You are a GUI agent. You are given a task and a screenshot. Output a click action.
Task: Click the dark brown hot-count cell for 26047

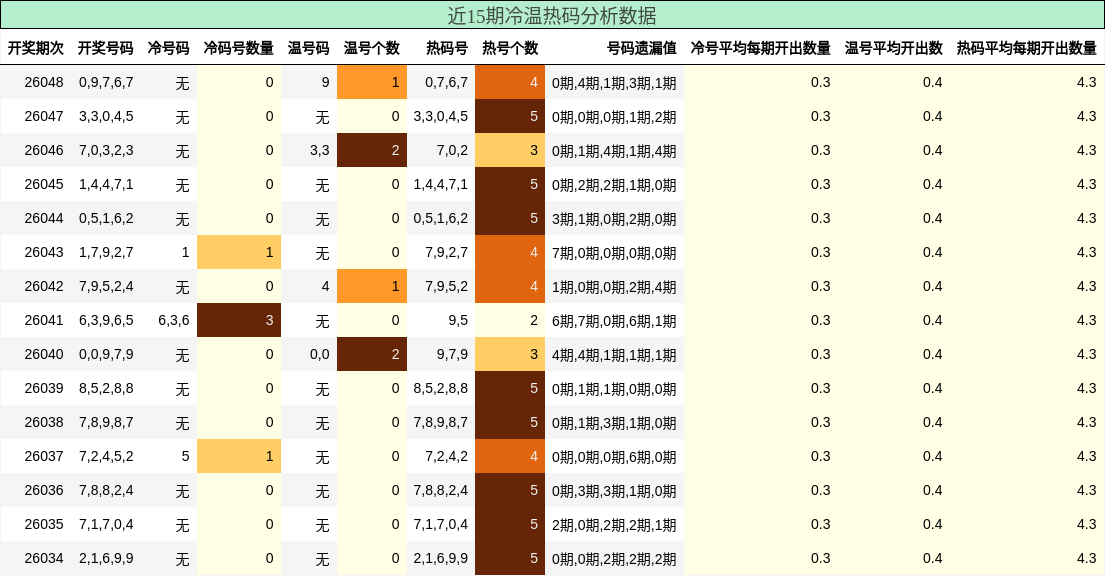[x=510, y=116]
